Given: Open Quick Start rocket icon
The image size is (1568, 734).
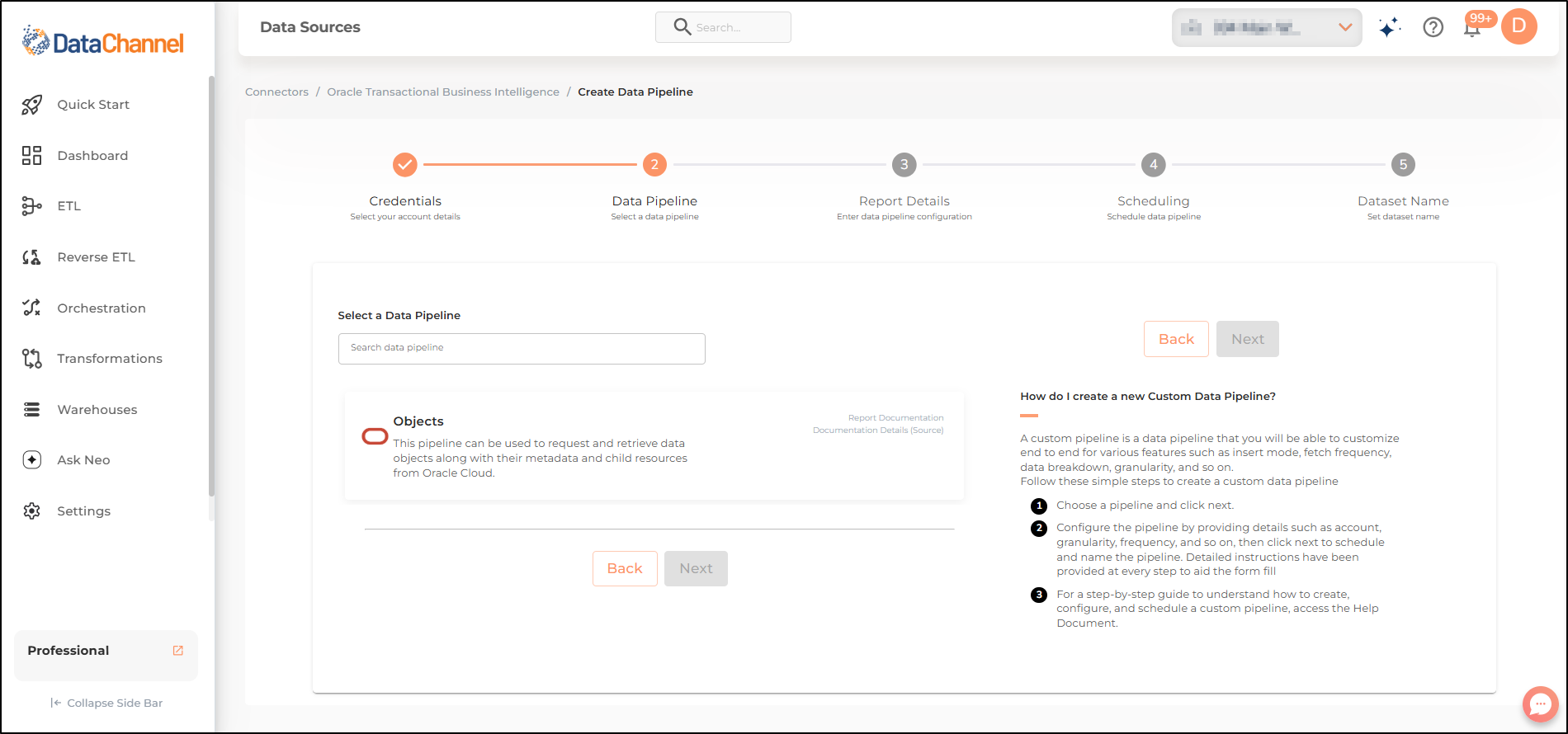Looking at the screenshot, I should [31, 105].
